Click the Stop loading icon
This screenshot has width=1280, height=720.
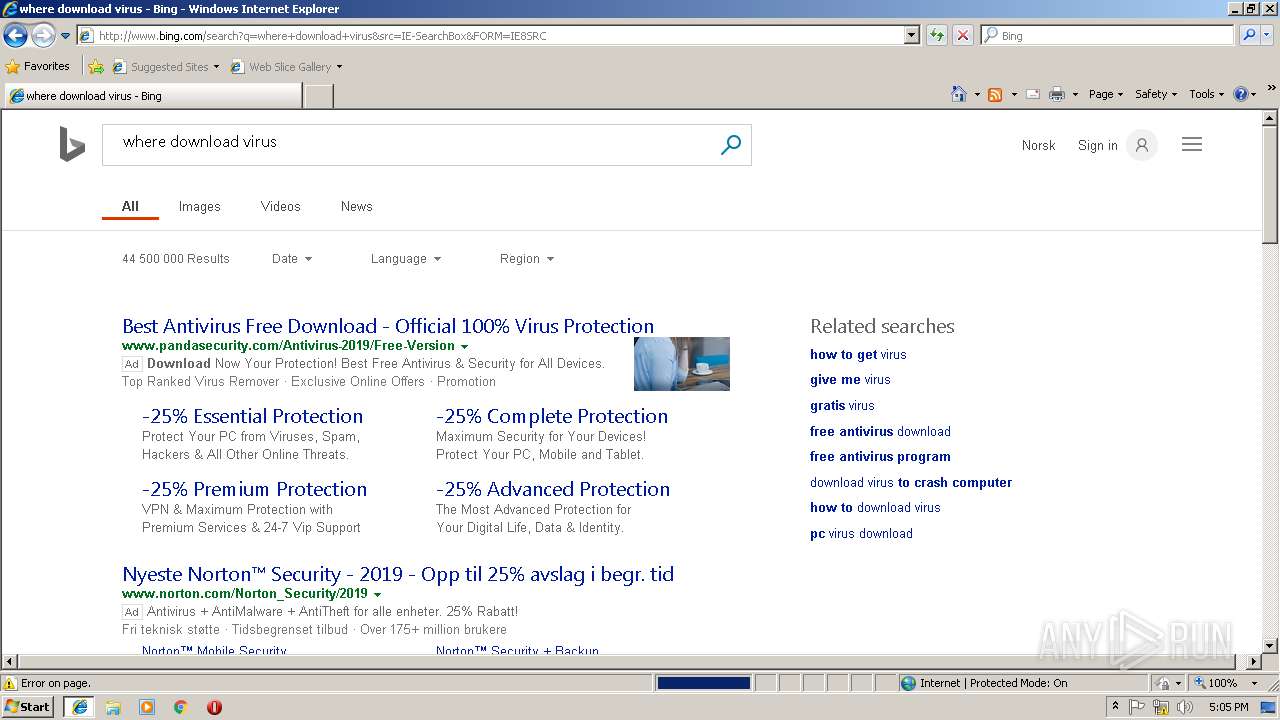pyautogui.click(x=962, y=35)
